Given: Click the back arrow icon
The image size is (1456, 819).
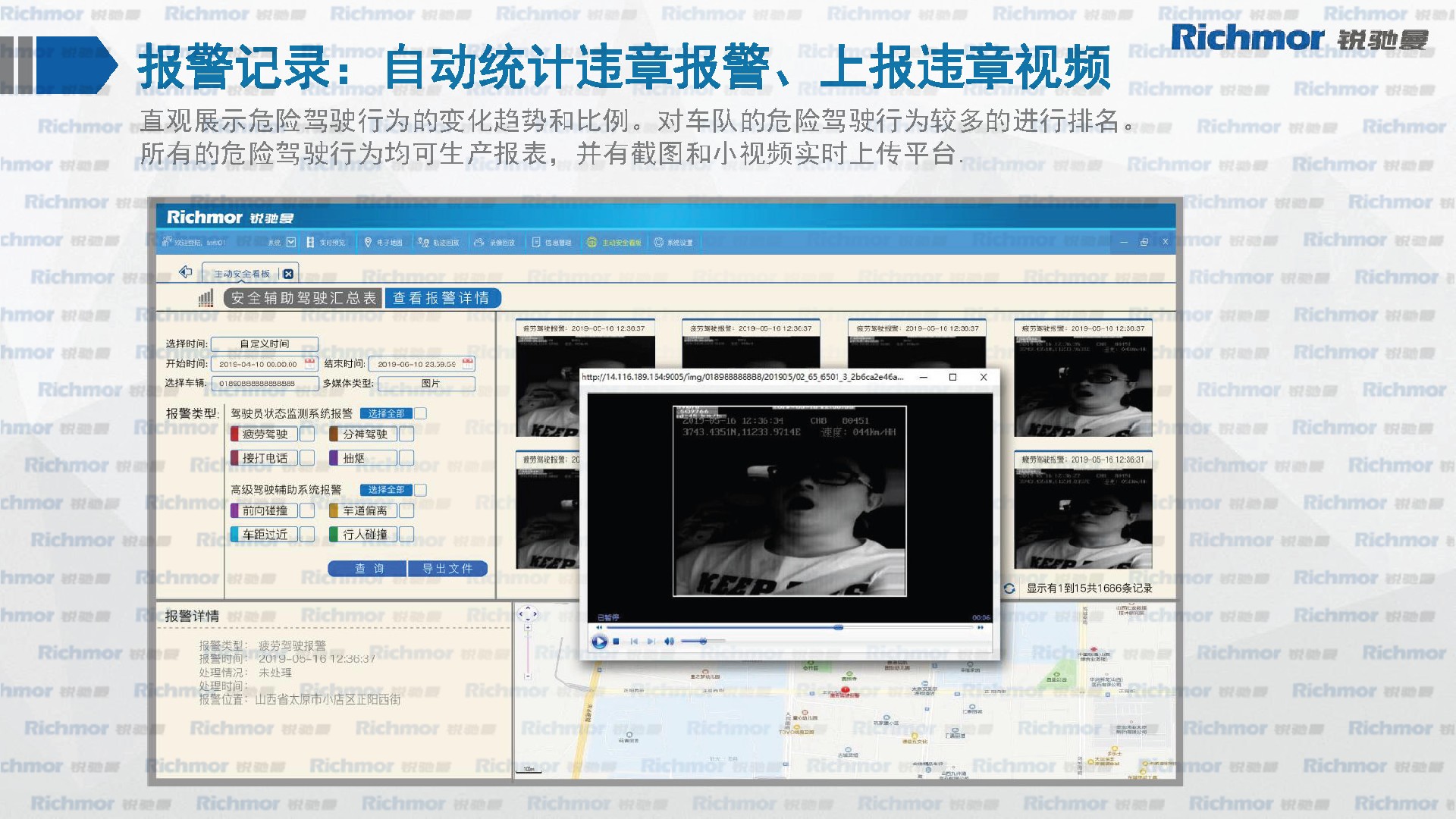Looking at the screenshot, I should coord(185,272).
